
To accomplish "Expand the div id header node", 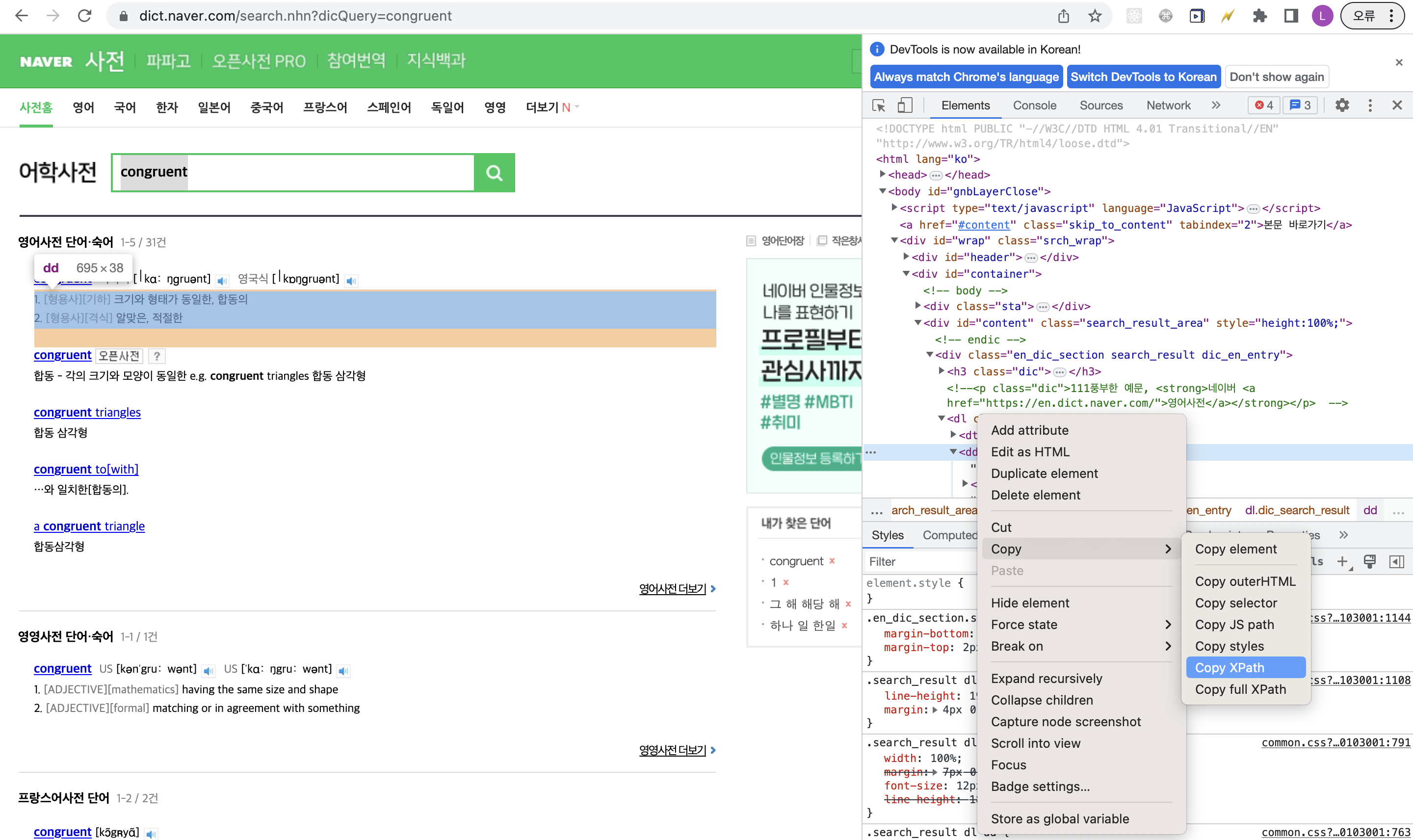I will point(906,257).
